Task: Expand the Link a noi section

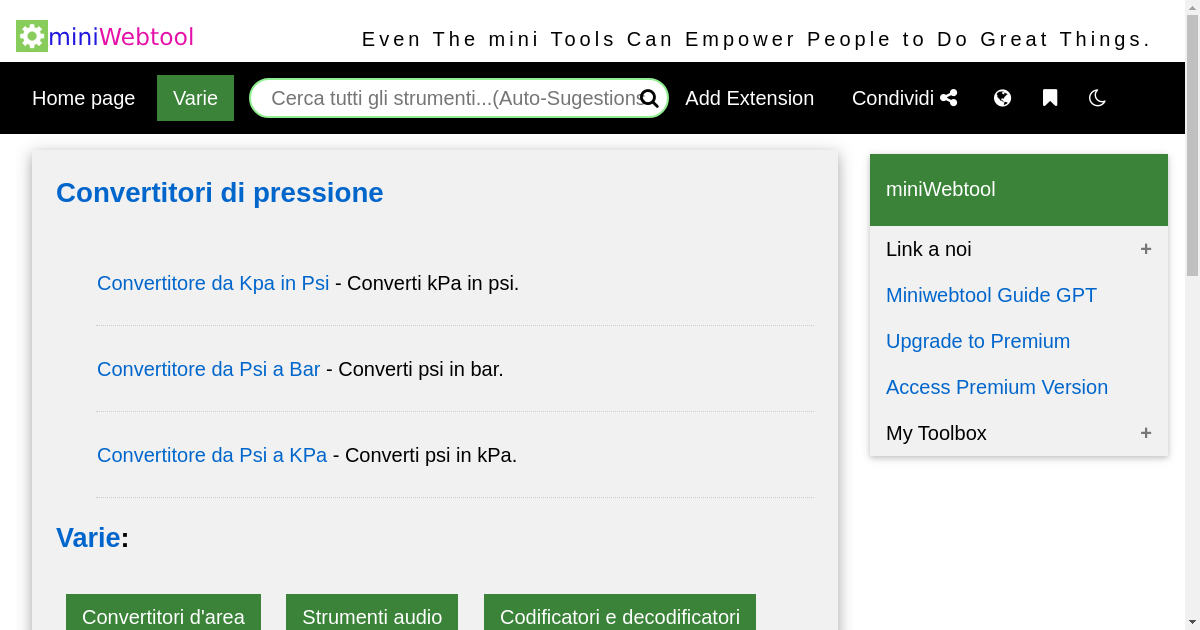Action: tap(1019, 249)
